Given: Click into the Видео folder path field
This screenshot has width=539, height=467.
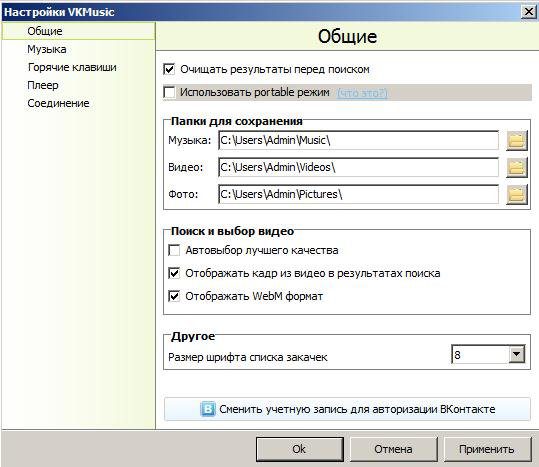Looking at the screenshot, I should pyautogui.click(x=359, y=167).
